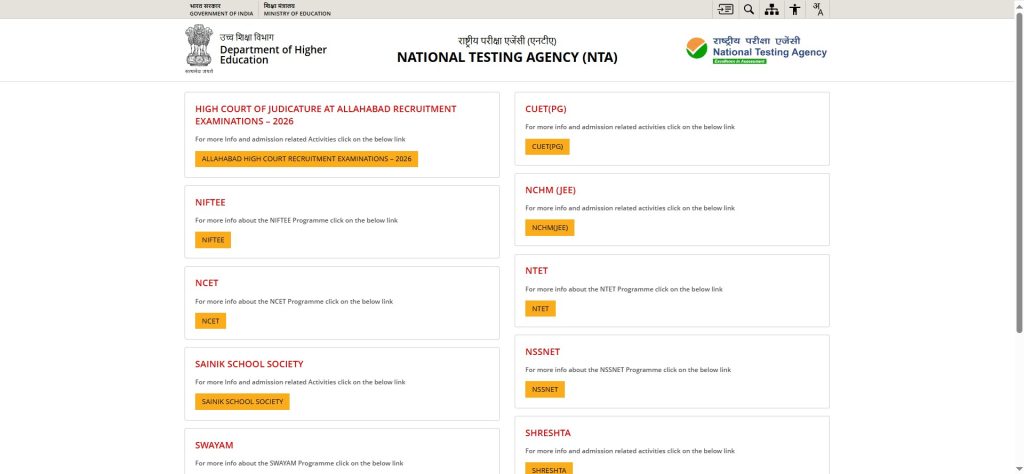Click the SWAYAM card heading
Screen dimensions: 1024x474
214,445
